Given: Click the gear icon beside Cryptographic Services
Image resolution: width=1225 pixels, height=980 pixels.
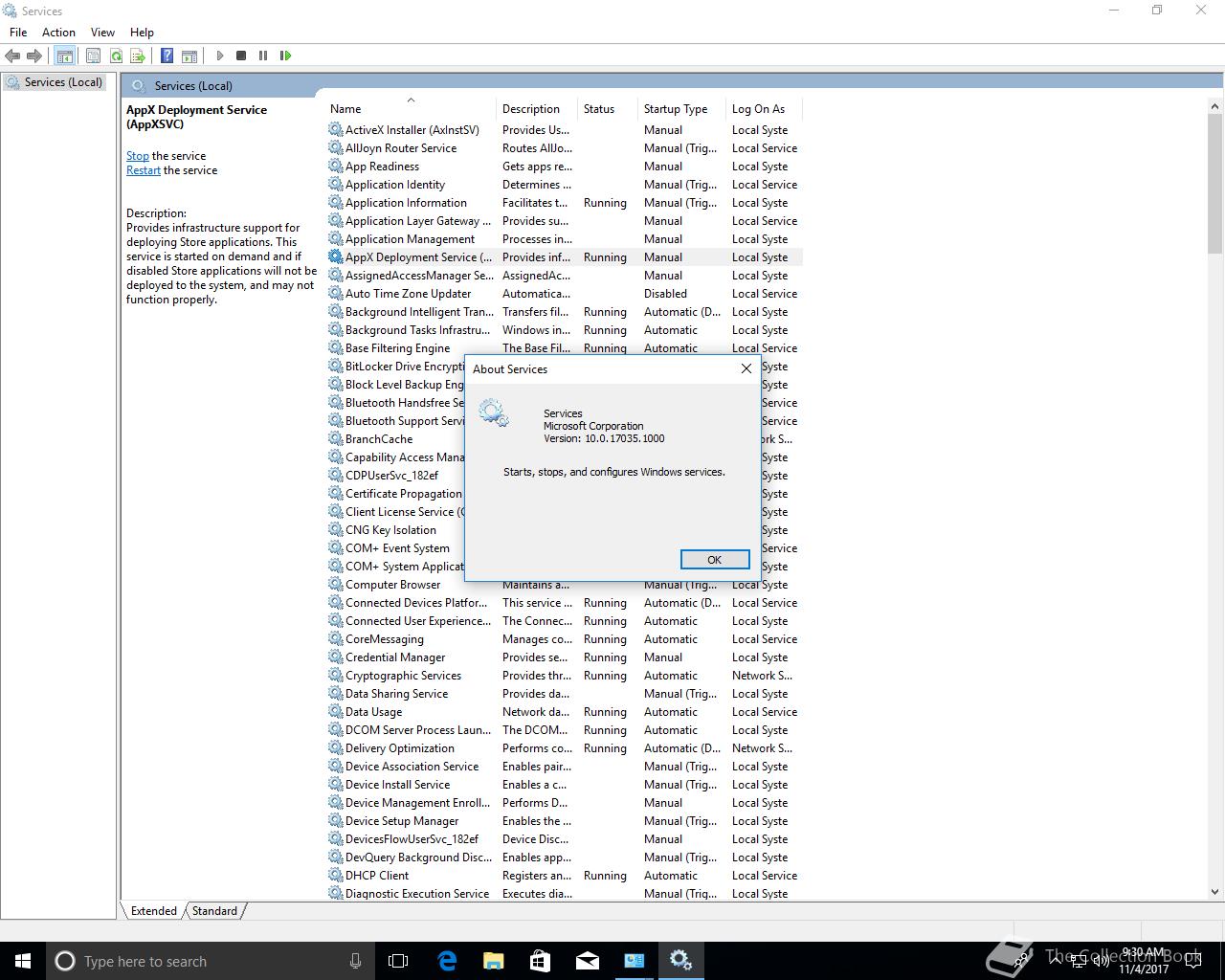Looking at the screenshot, I should [x=335, y=675].
